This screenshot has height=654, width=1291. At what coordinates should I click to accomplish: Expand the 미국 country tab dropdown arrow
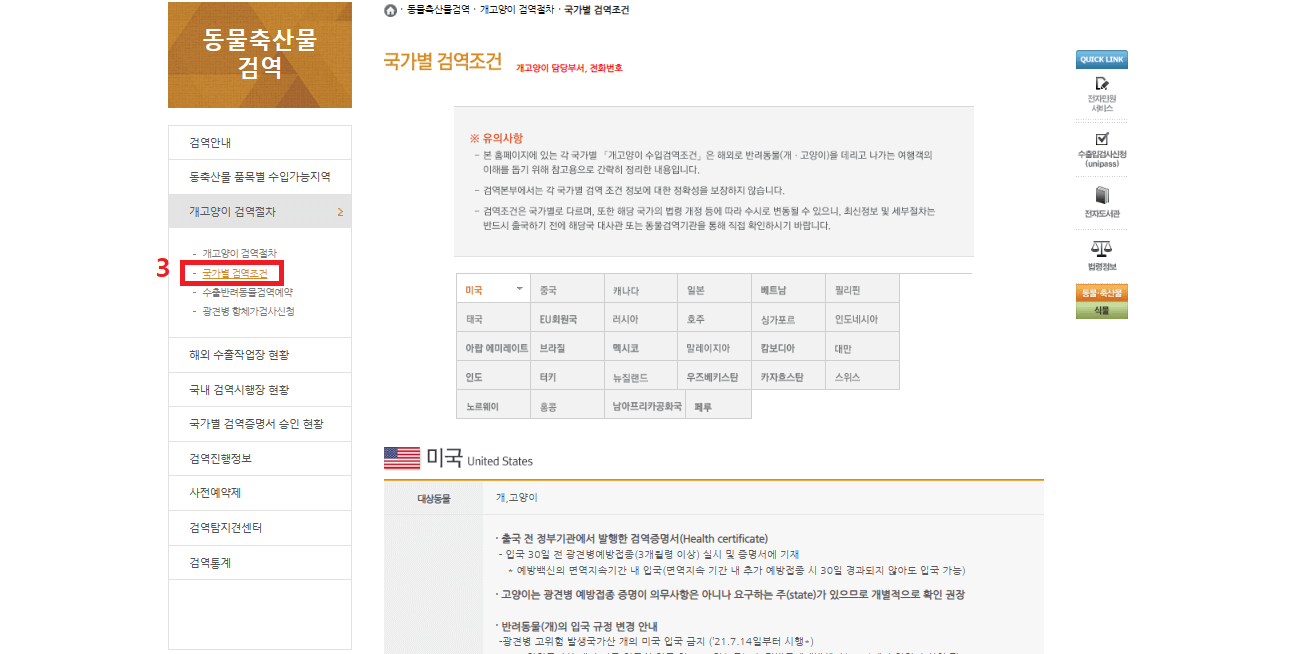coord(519,289)
